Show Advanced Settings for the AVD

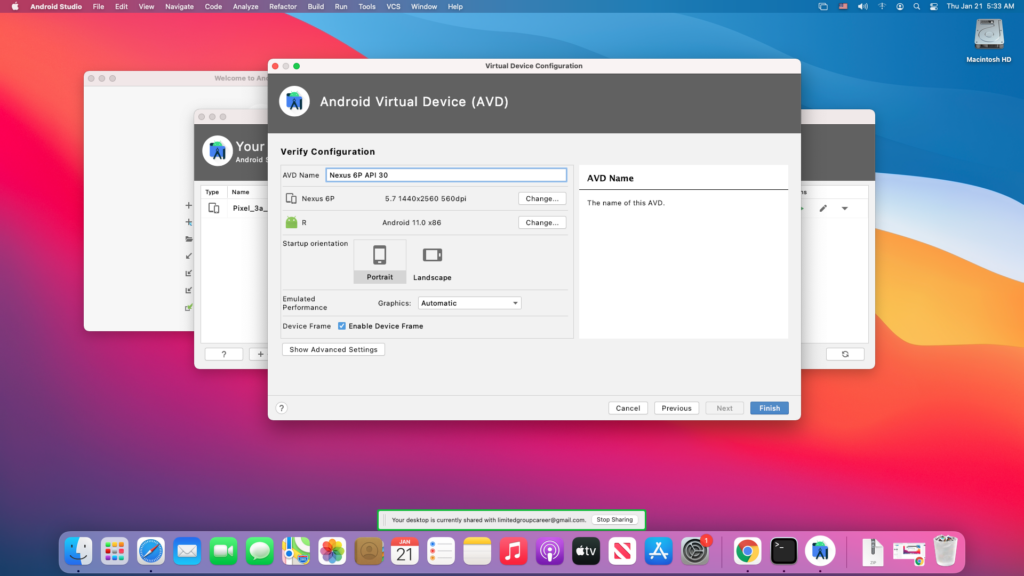[x=333, y=349]
